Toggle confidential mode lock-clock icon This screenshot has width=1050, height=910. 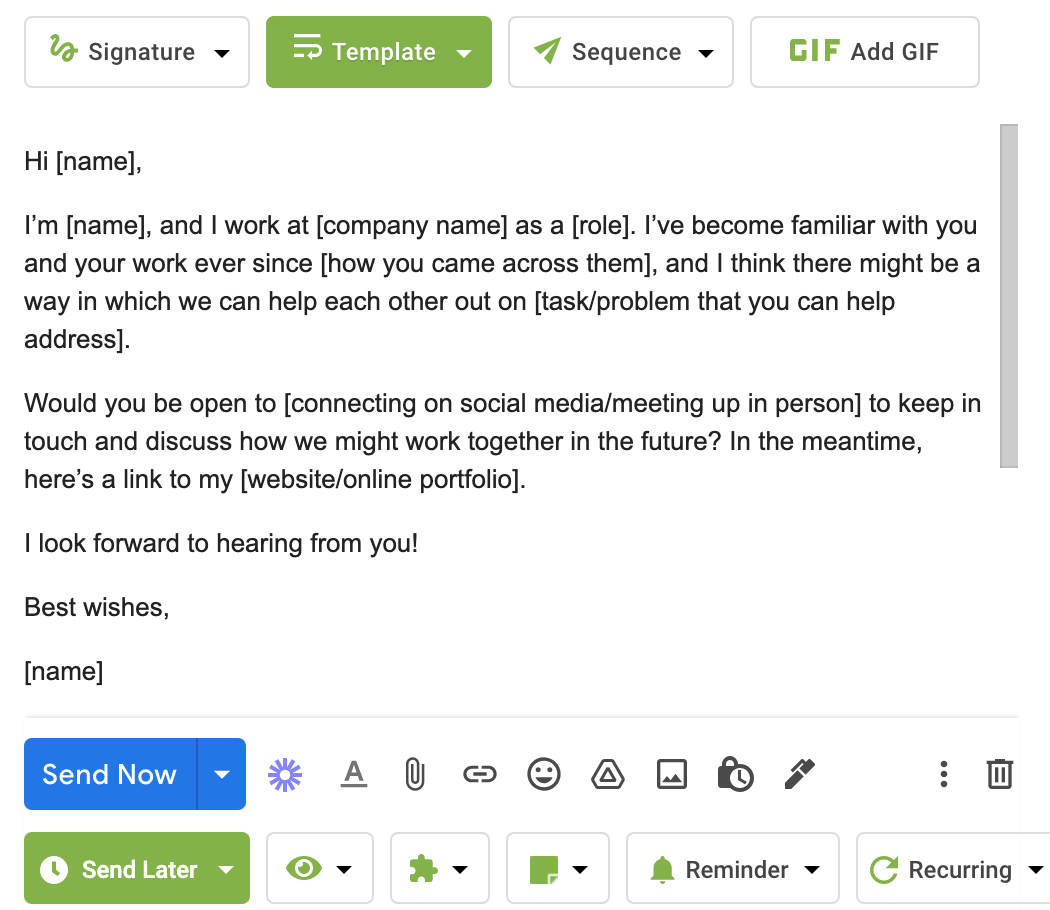click(x=735, y=774)
